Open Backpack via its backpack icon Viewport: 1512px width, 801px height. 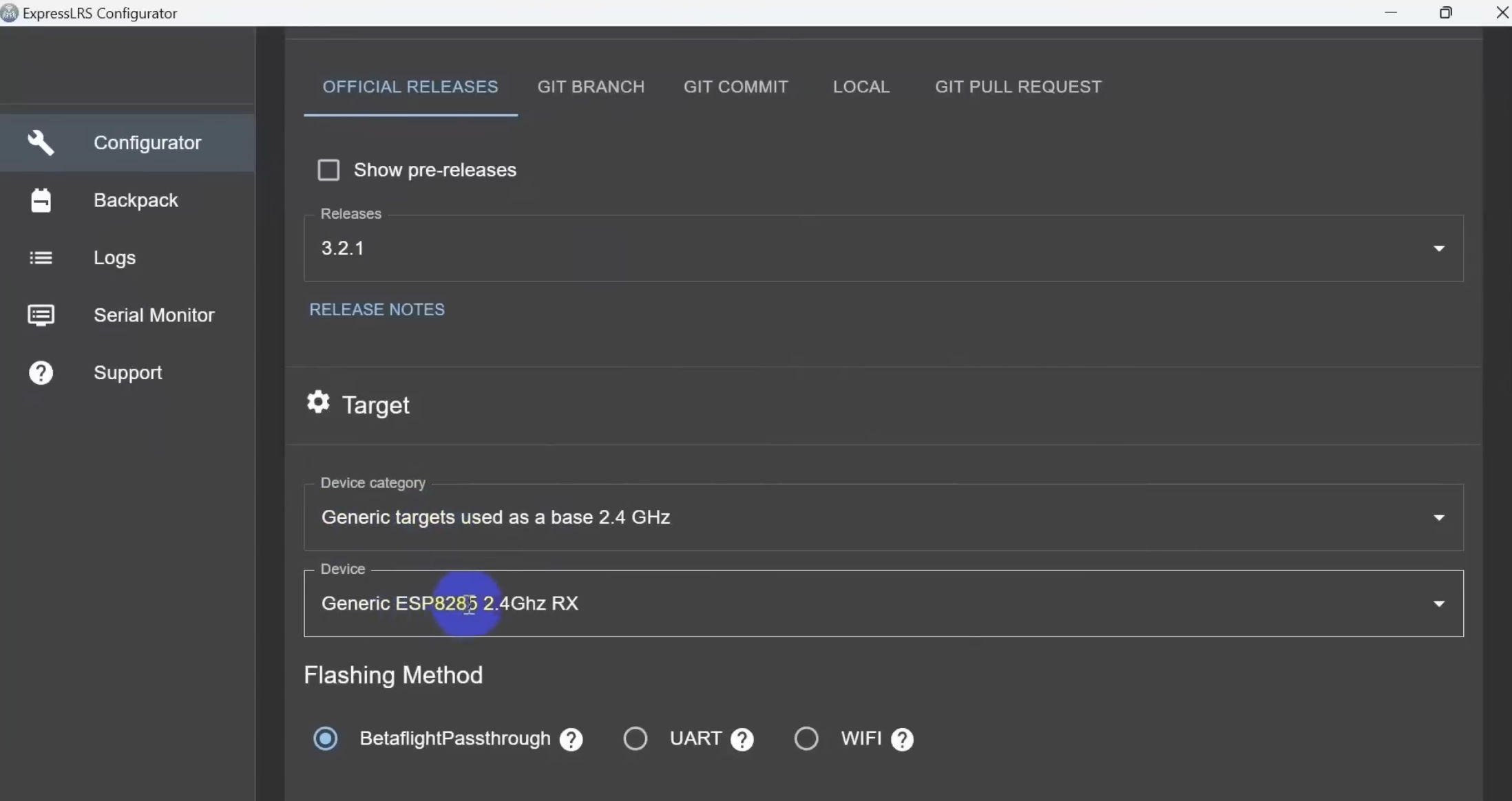(x=41, y=200)
